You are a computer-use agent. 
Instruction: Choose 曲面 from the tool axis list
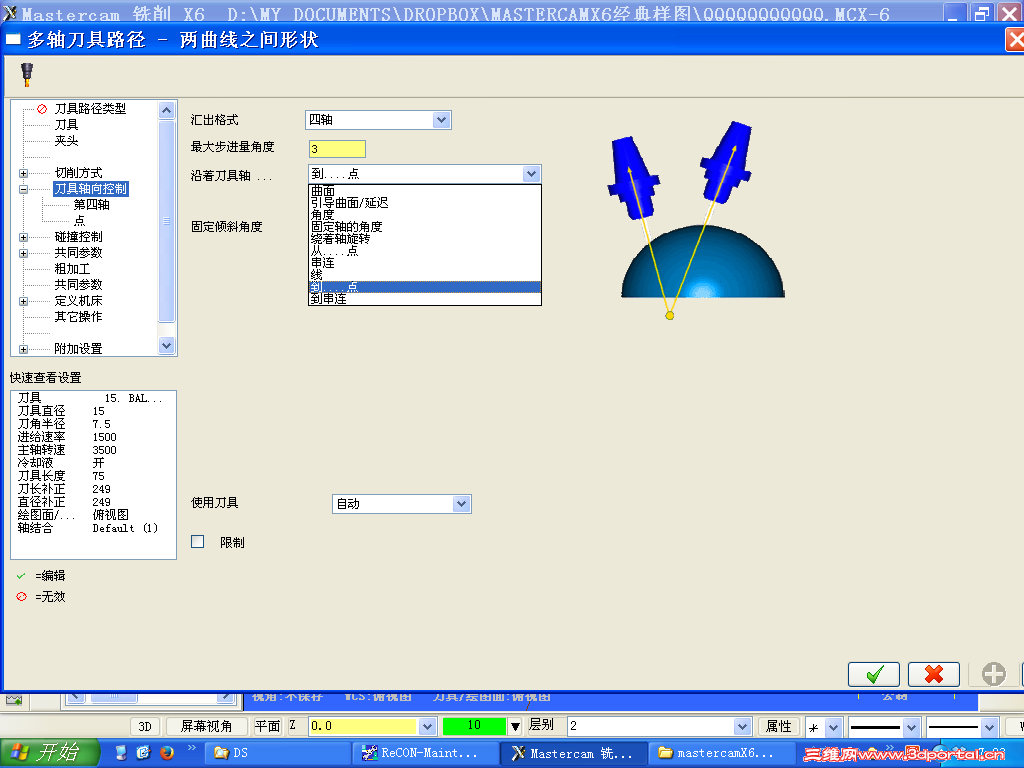click(424, 191)
